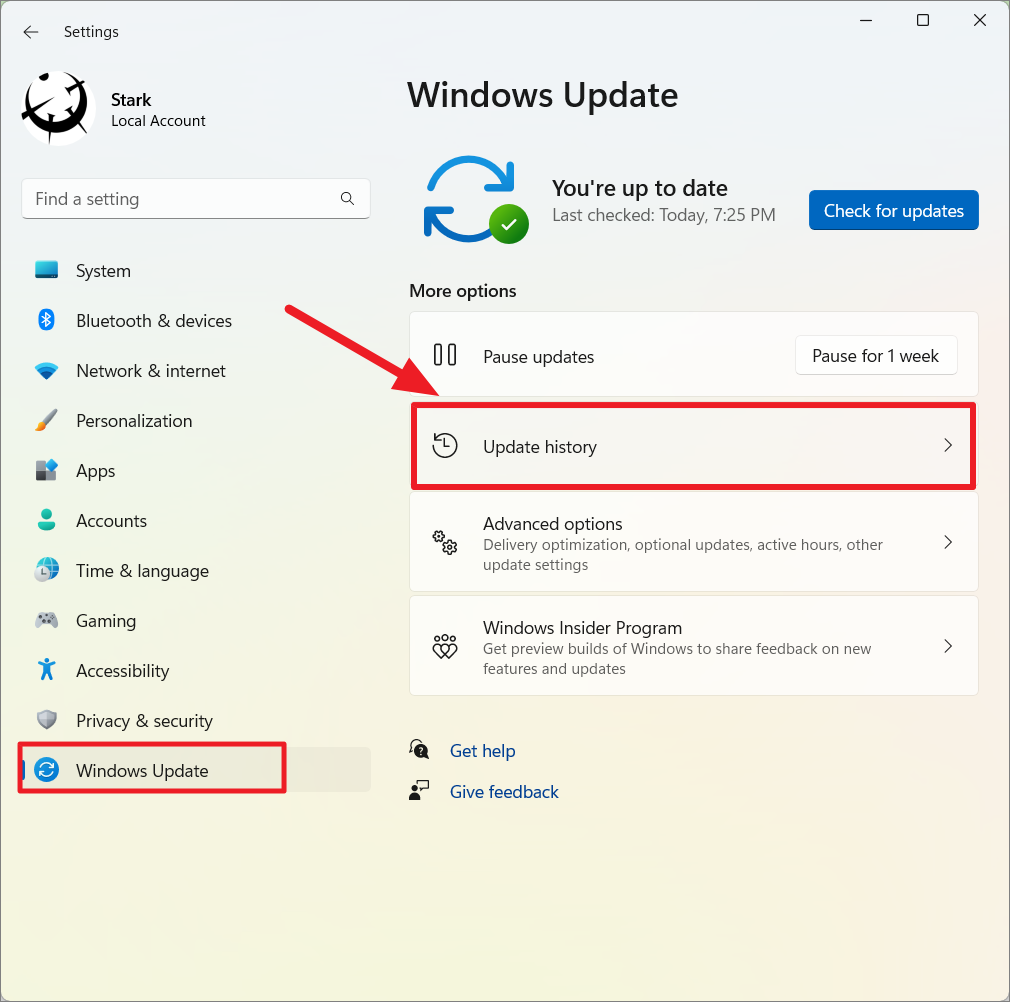Click the System monitor icon
The height and width of the screenshot is (1002, 1010).
point(46,270)
